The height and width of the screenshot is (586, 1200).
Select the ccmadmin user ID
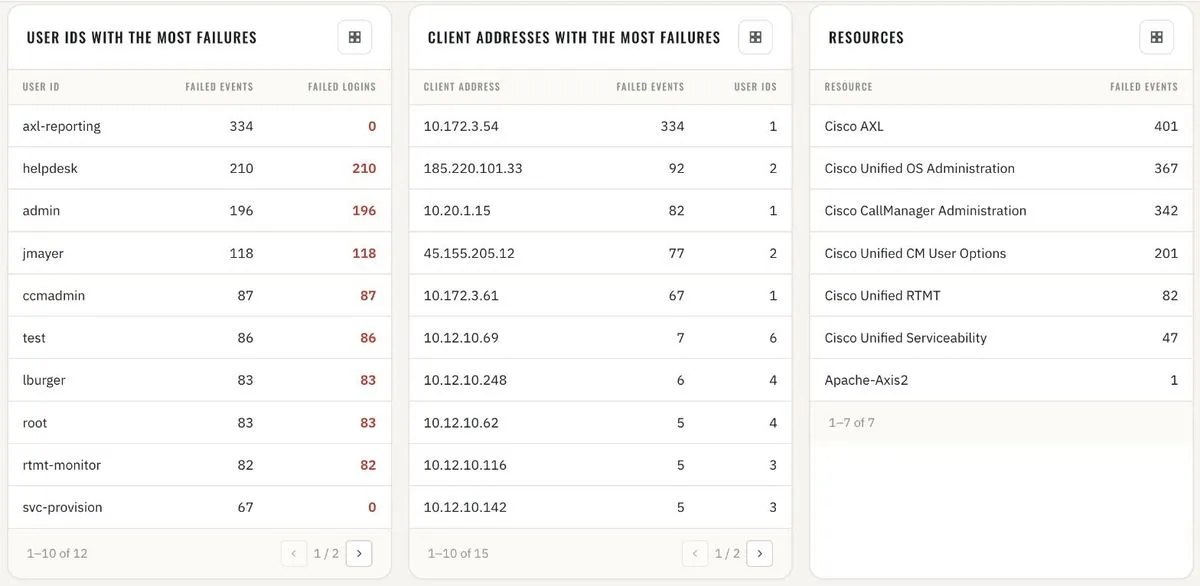point(54,295)
